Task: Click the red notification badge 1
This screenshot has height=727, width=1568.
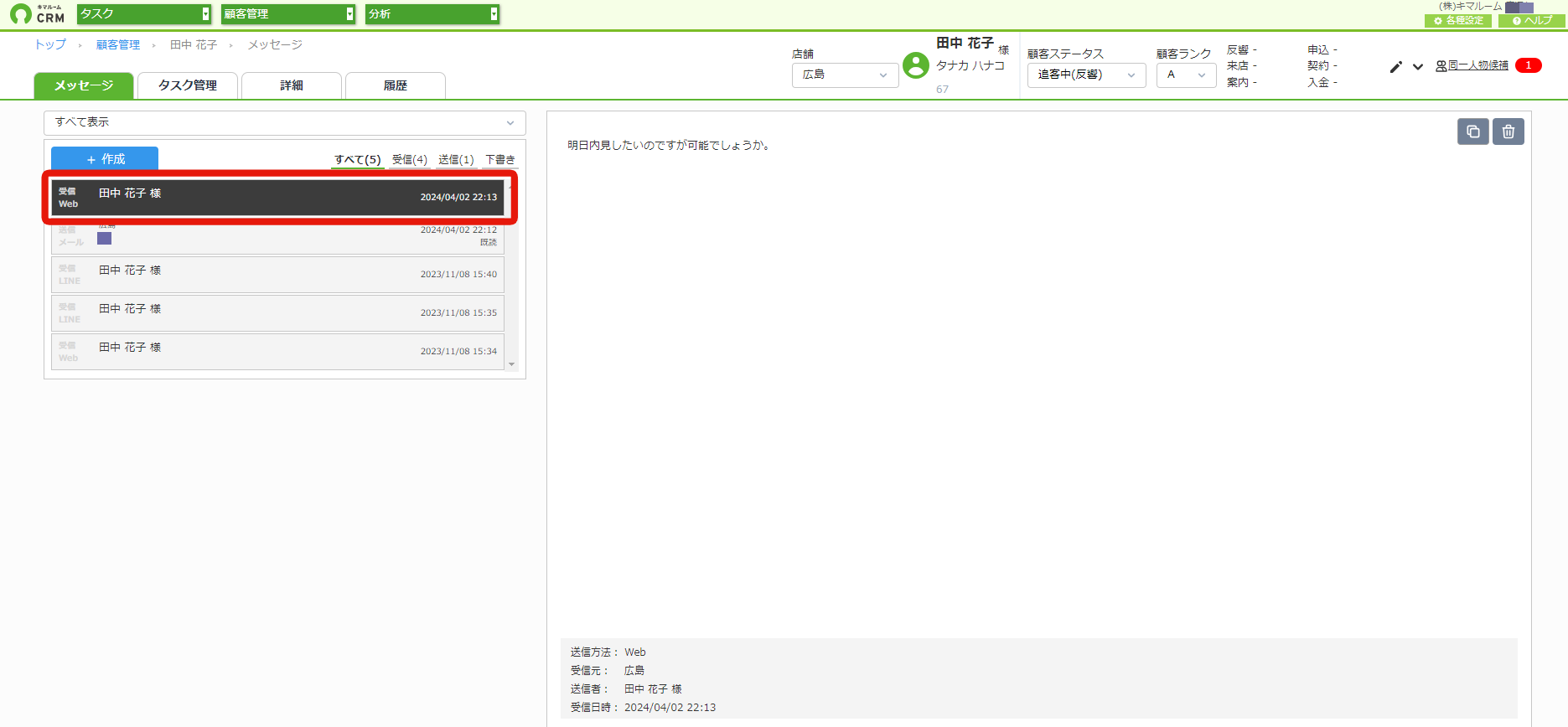Action: pos(1529,65)
